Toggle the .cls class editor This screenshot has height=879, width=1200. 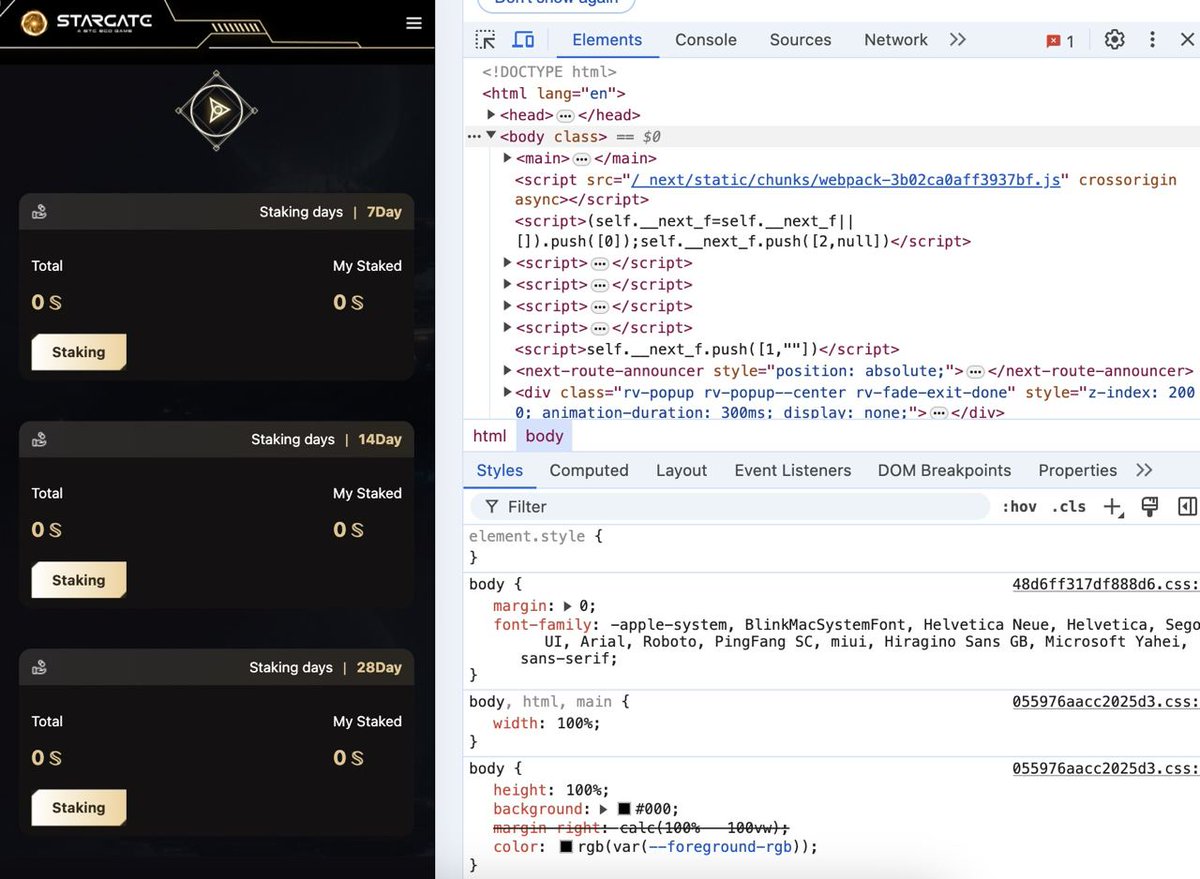pyautogui.click(x=1069, y=507)
